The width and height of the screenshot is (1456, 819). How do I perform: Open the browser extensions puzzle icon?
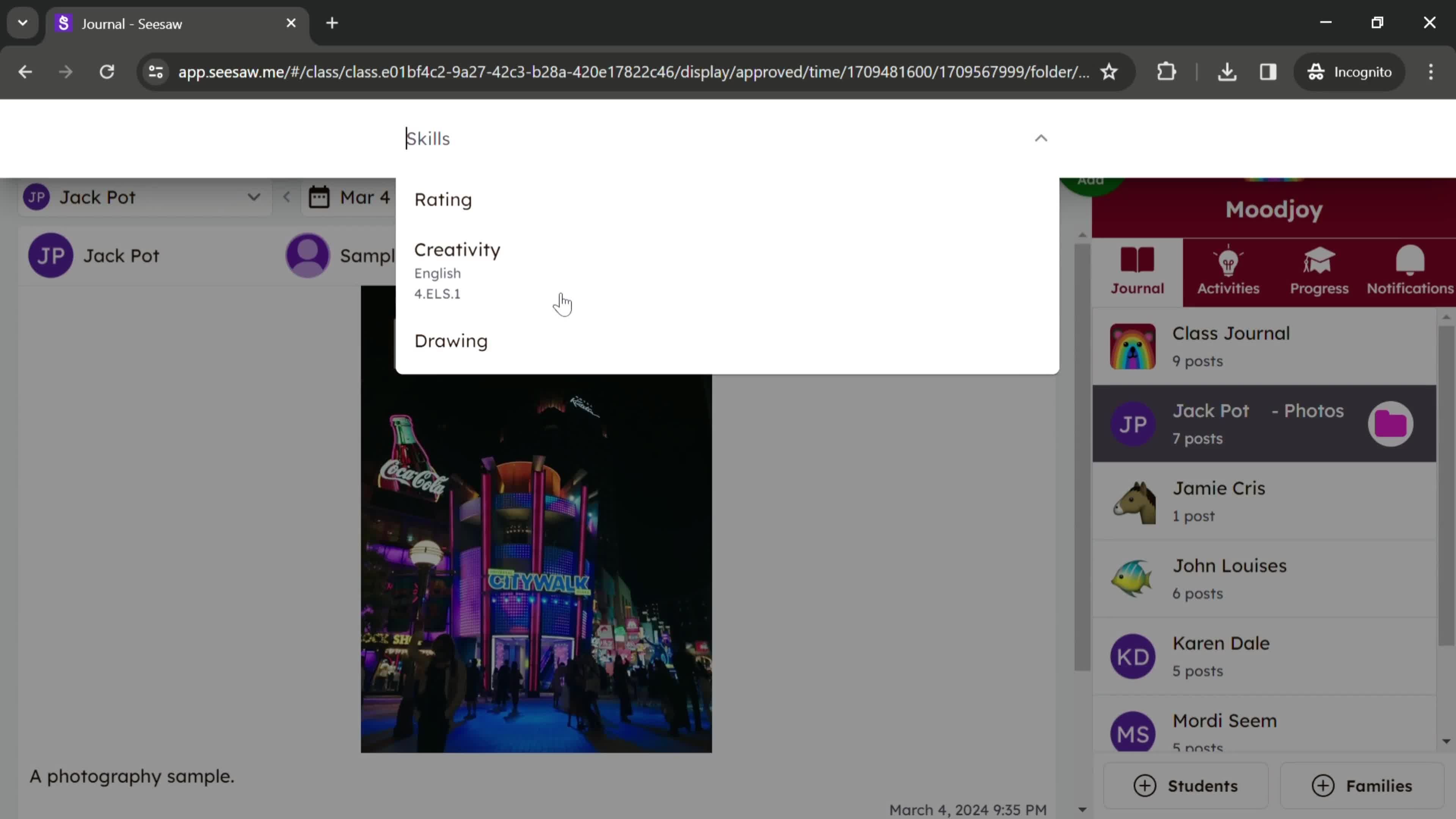pyautogui.click(x=1167, y=72)
